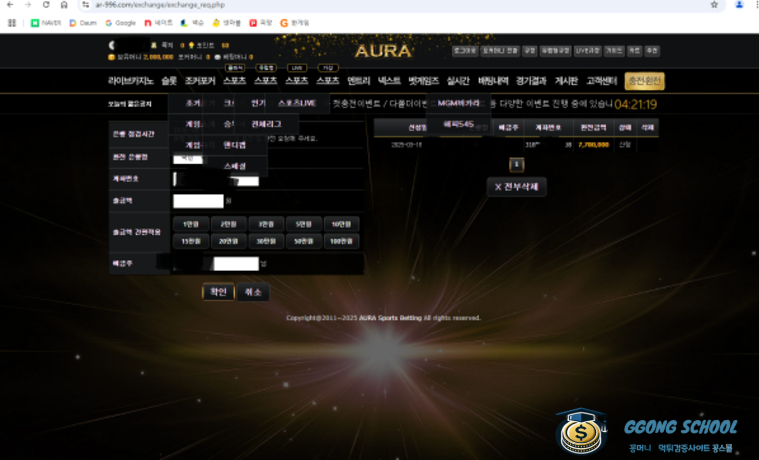Click the browser back arrow
Image resolution: width=759 pixels, height=460 pixels.
tap(10, 5)
